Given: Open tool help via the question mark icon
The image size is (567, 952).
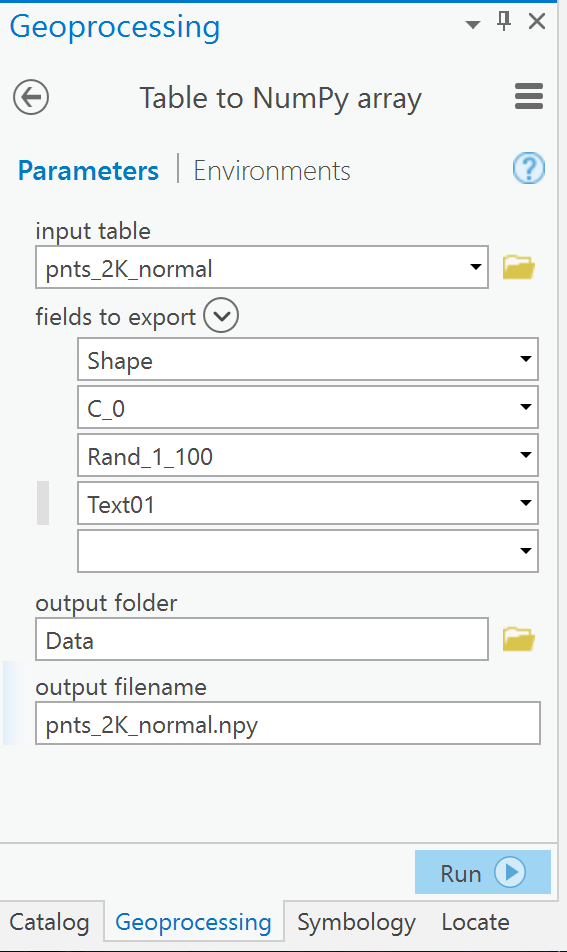Looking at the screenshot, I should click(x=529, y=168).
